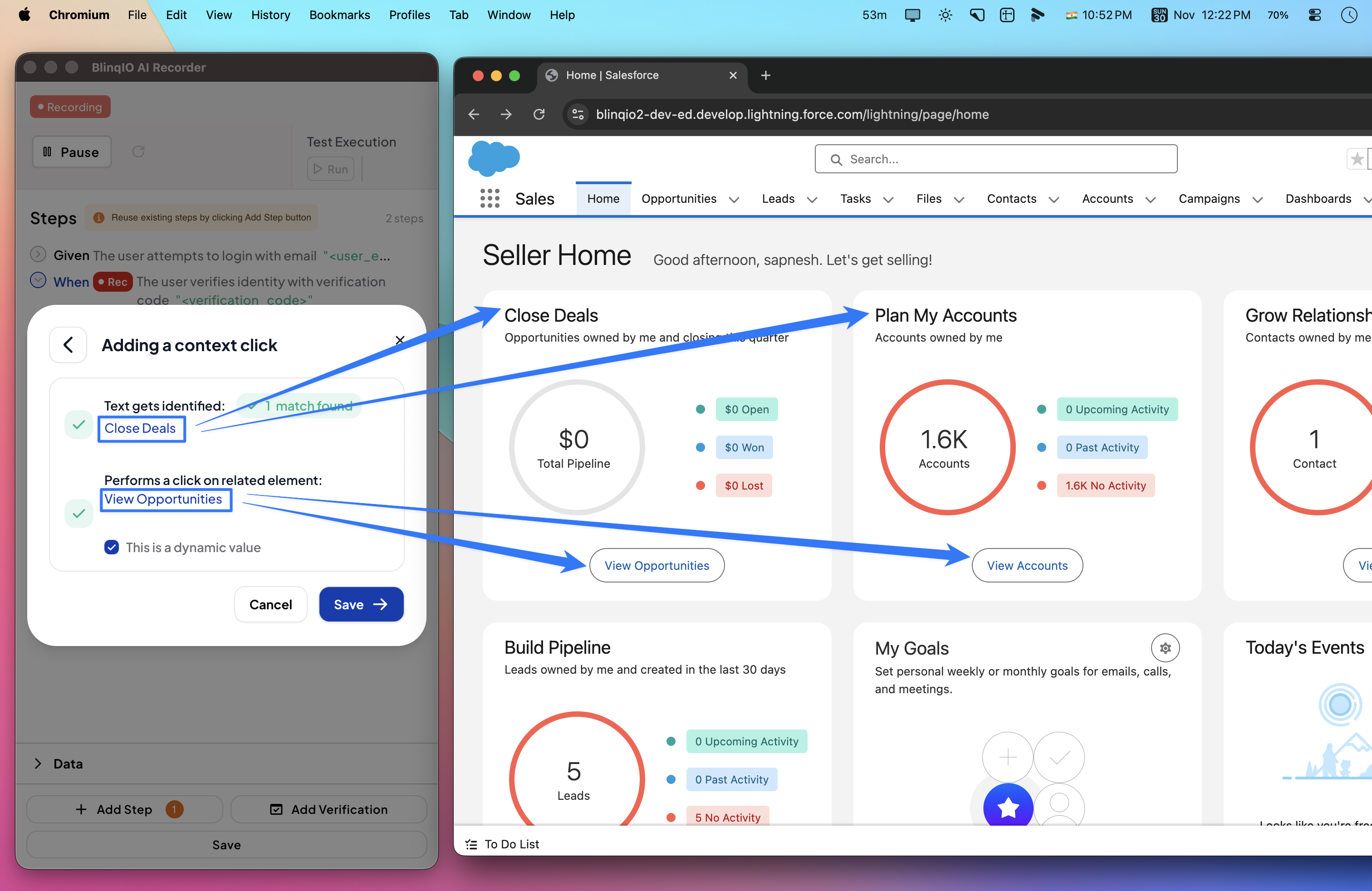Open the Leads tab dropdown chevron
The width and height of the screenshot is (1372, 891).
pos(812,200)
